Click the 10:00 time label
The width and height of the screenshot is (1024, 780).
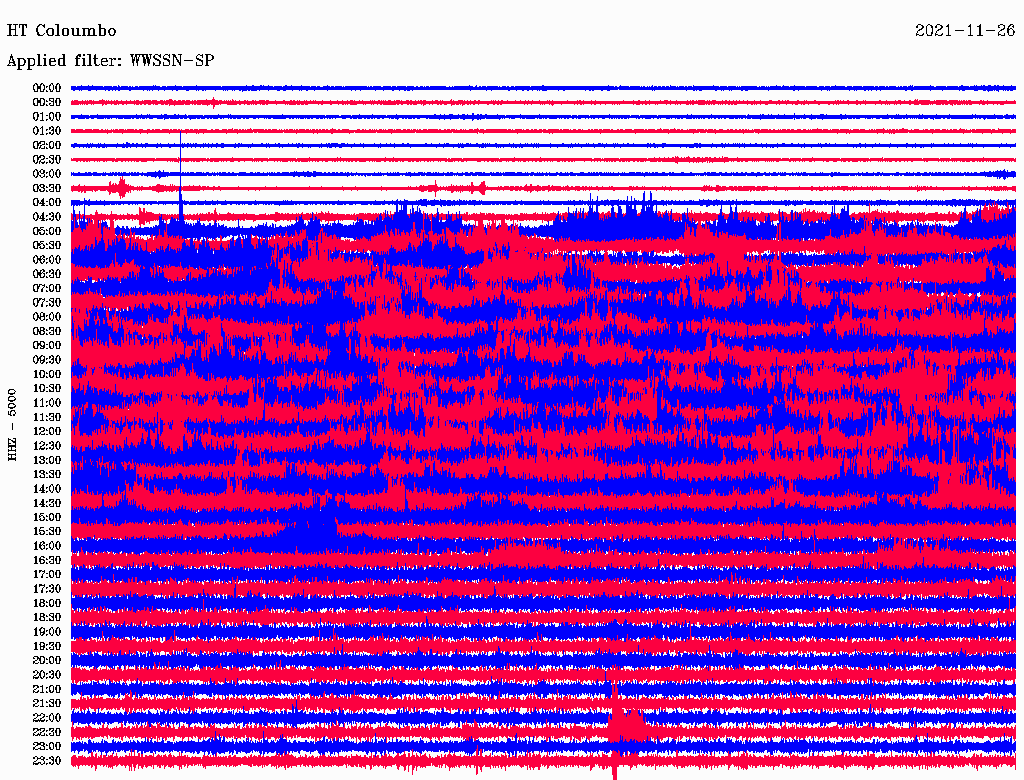coord(47,374)
